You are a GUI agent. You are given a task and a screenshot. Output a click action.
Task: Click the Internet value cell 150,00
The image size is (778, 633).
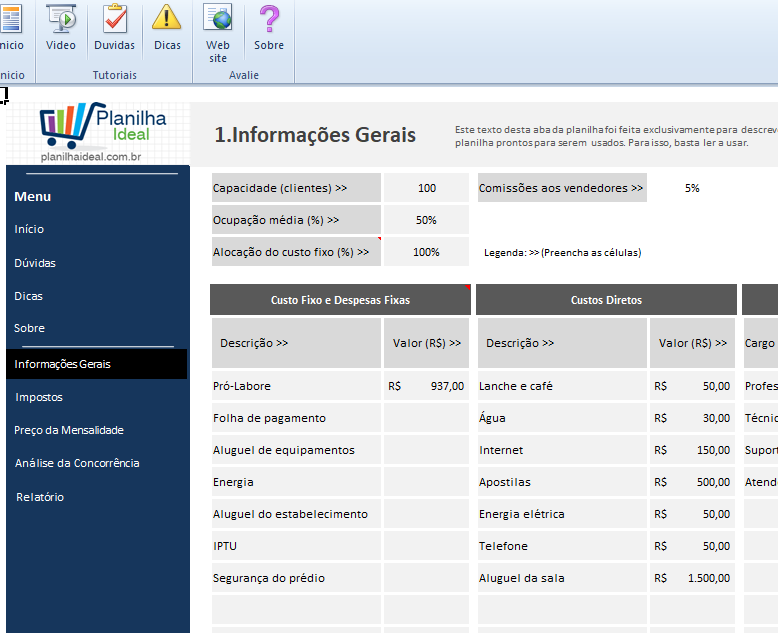pos(692,450)
